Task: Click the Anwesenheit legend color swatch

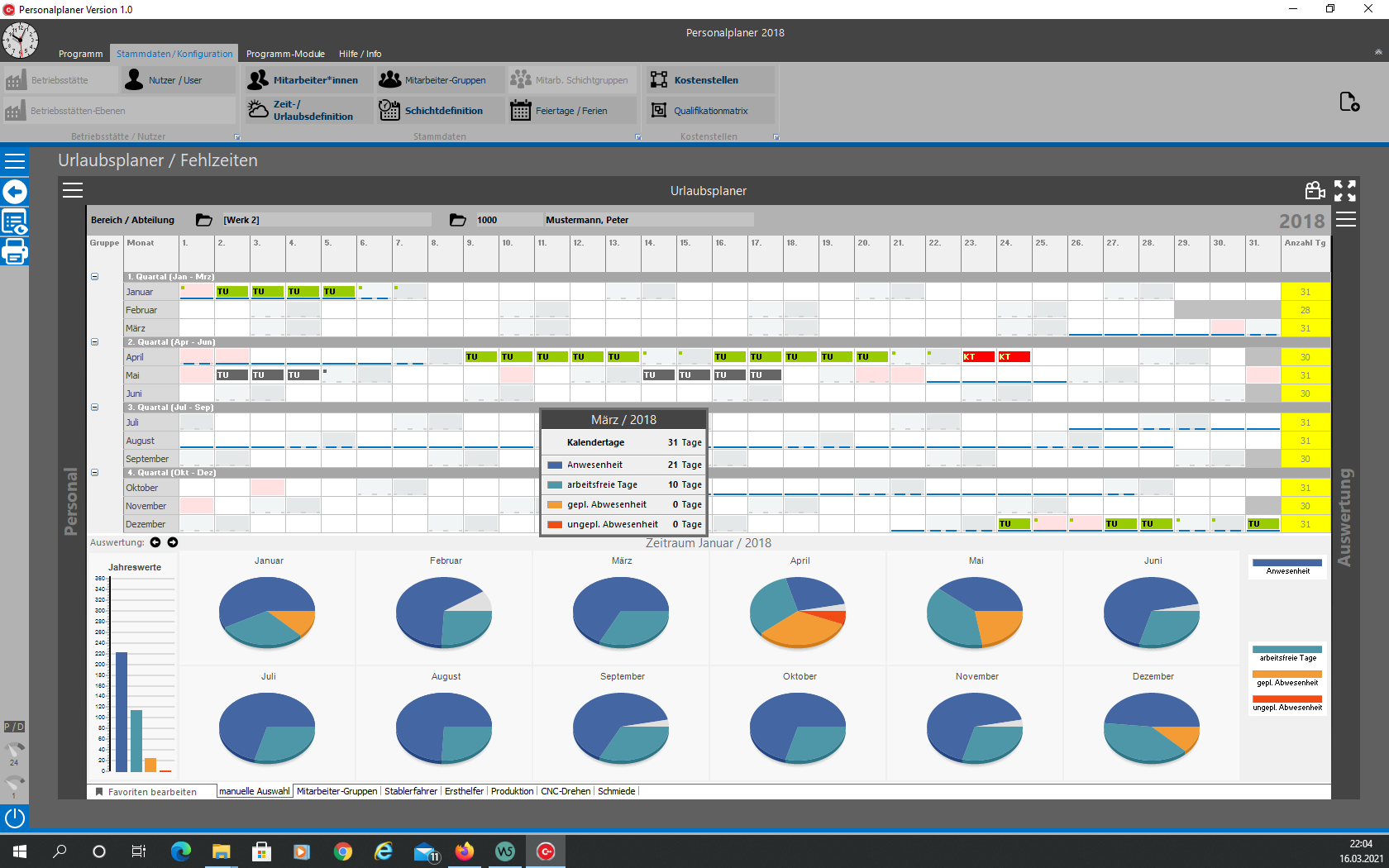Action: tap(1287, 562)
